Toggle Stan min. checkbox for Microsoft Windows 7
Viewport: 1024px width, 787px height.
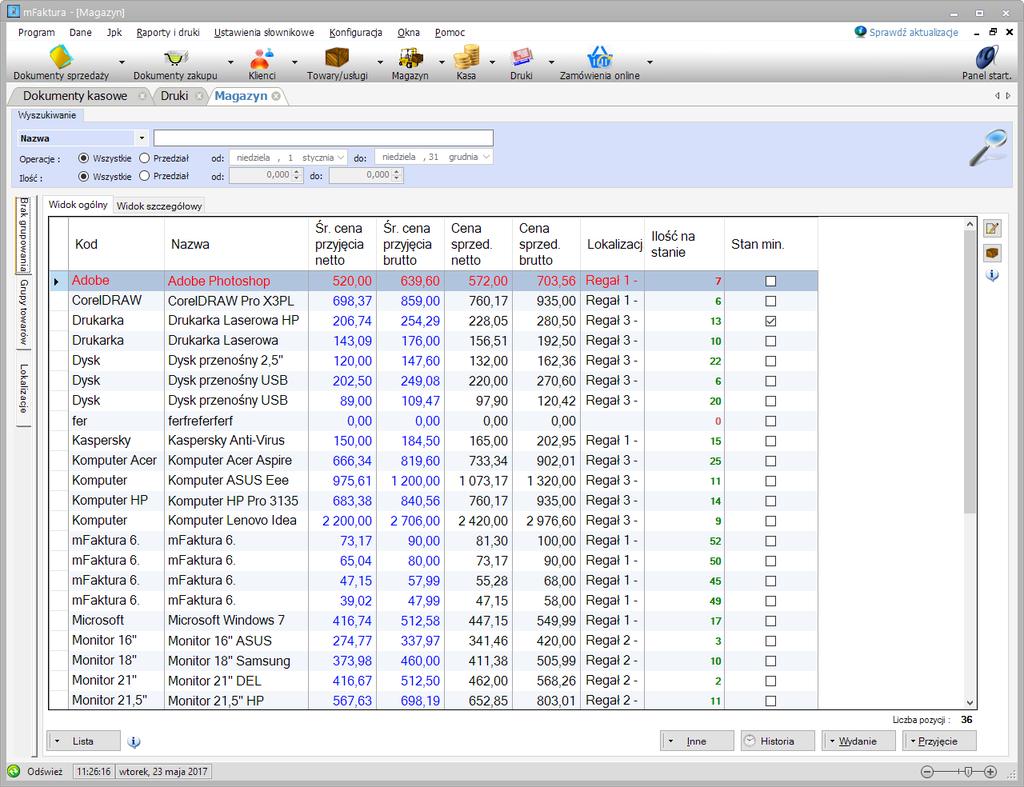coord(771,620)
